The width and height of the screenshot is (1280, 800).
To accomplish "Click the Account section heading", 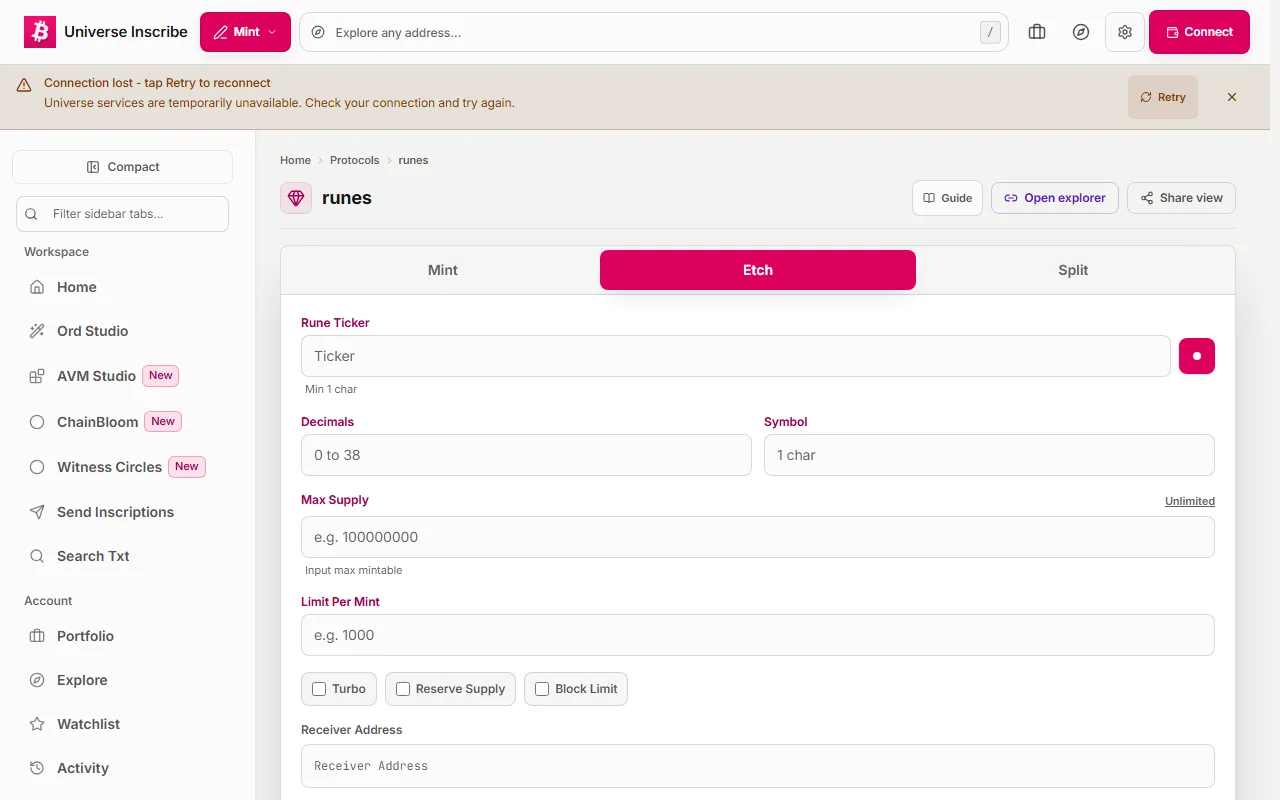I will point(48,601).
